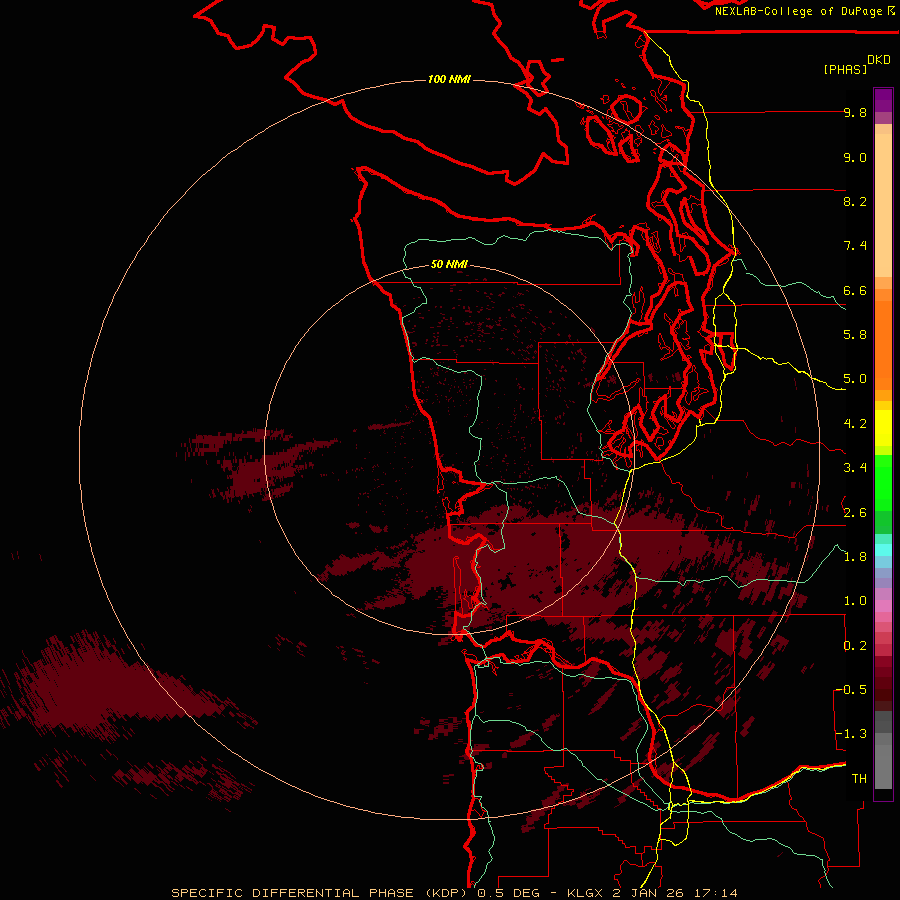The height and width of the screenshot is (900, 900).
Task: Click the -0.5 legend value
Action: click(x=851, y=690)
